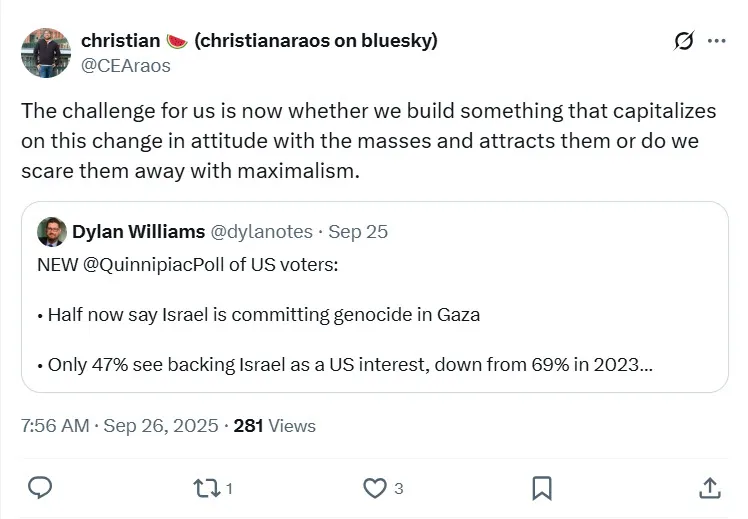
Task: Open christian's profile picture
Action: [x=45, y=53]
